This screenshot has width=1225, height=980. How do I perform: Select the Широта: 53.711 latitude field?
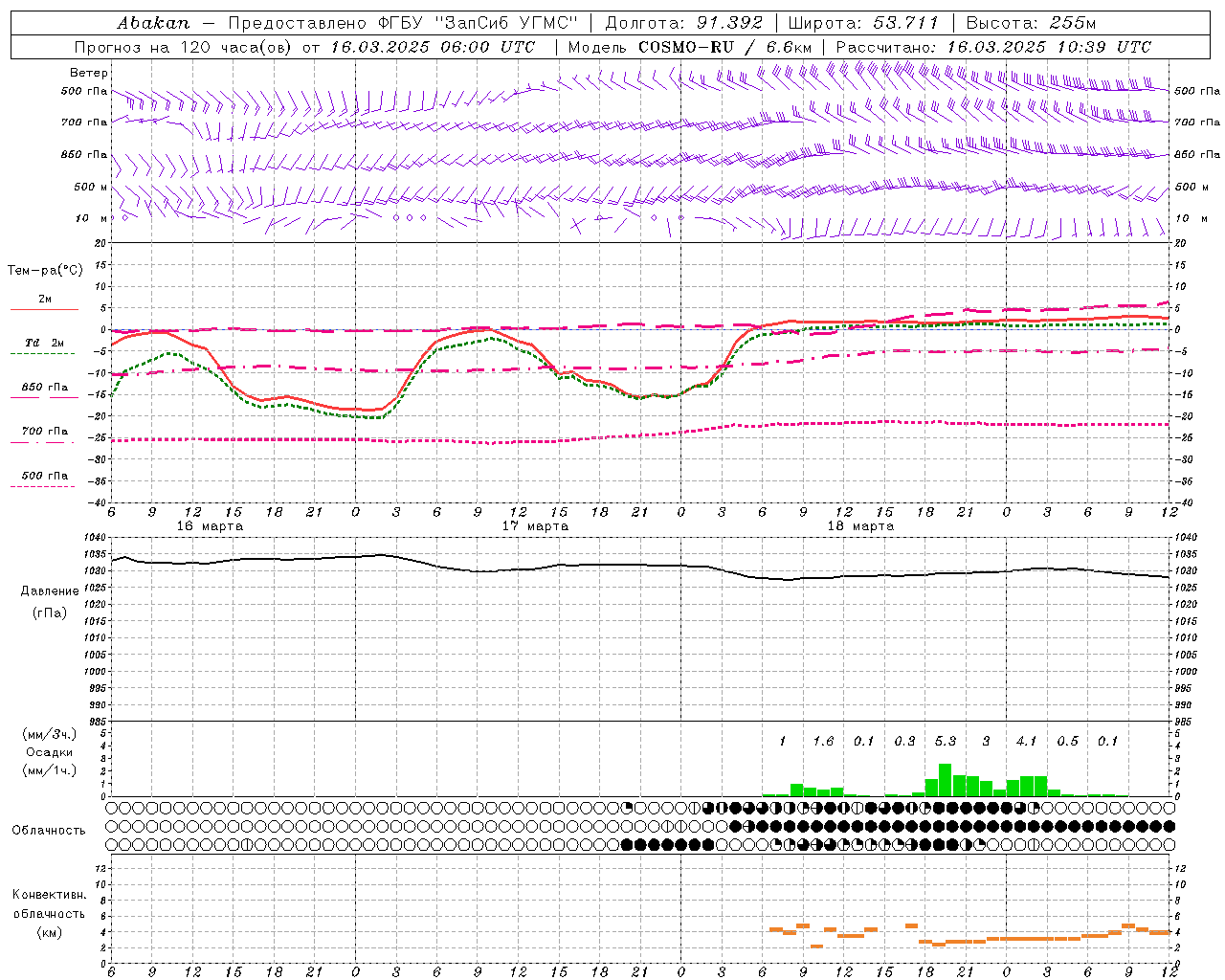[x=863, y=23]
